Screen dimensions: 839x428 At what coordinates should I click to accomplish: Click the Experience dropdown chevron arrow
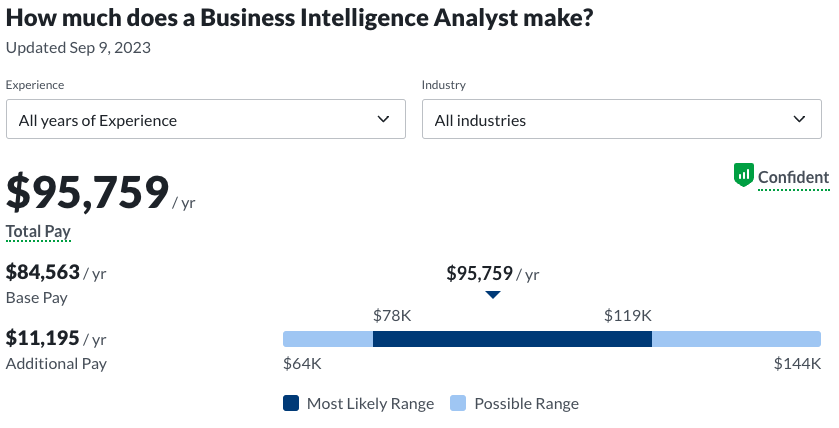[x=383, y=119]
